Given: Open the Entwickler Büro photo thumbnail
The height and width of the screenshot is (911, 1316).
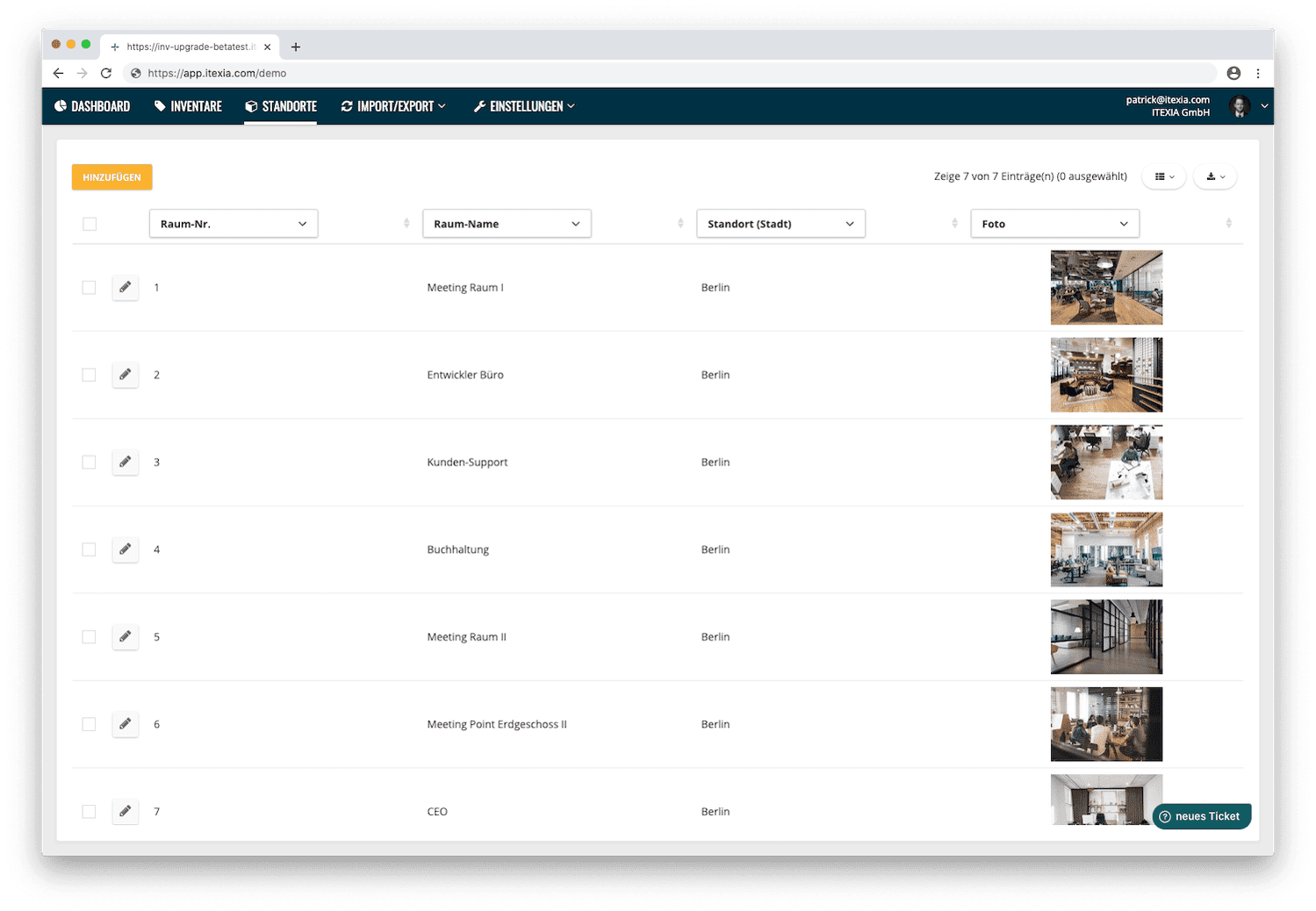Looking at the screenshot, I should 1106,375.
